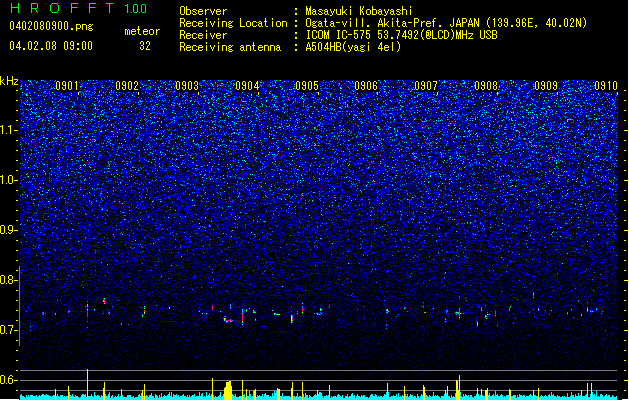Click the 0907 time marker
This screenshot has height=400, width=629.
tap(426, 86)
